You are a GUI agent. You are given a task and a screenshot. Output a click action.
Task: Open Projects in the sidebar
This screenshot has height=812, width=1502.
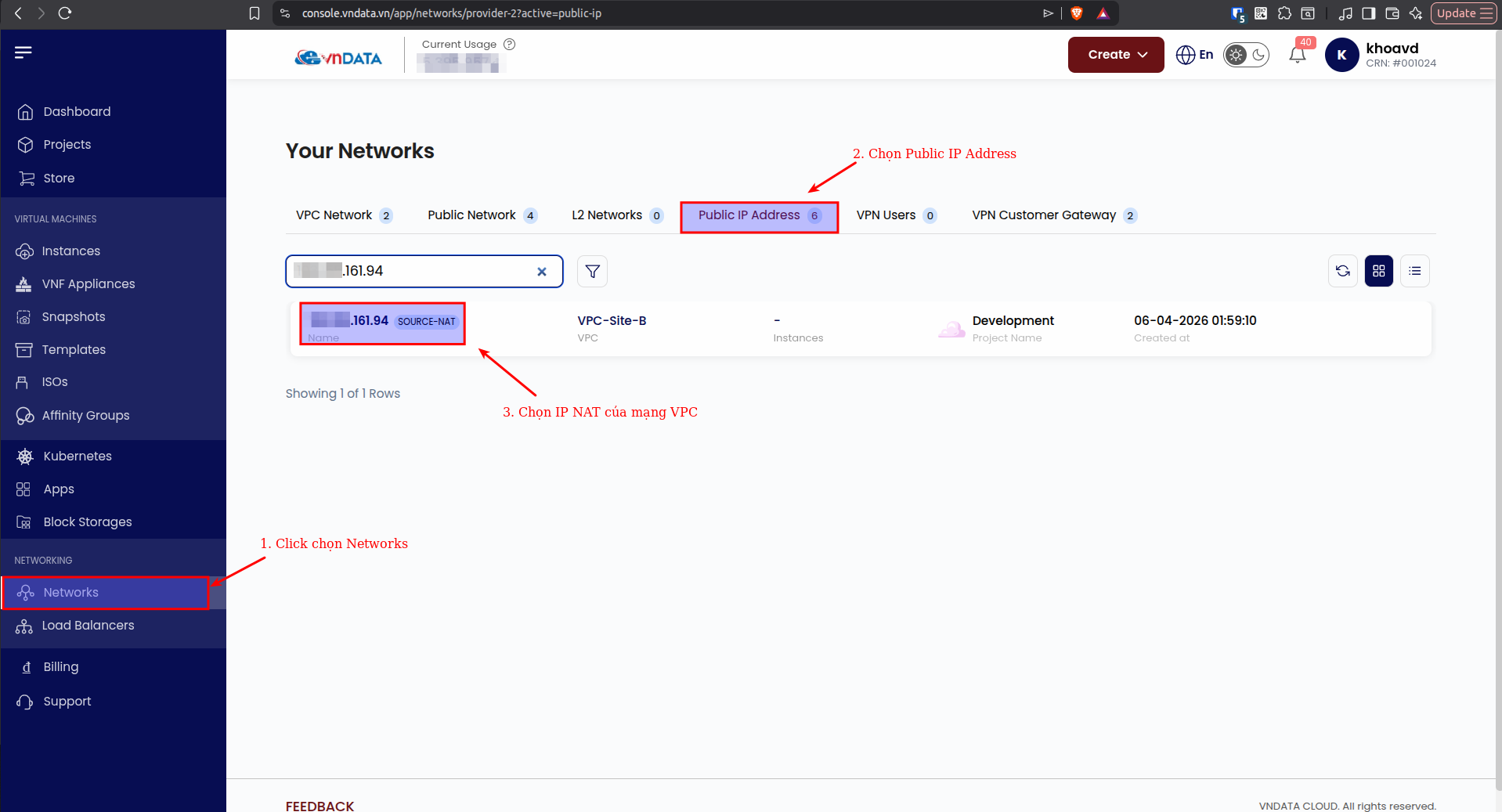point(67,145)
